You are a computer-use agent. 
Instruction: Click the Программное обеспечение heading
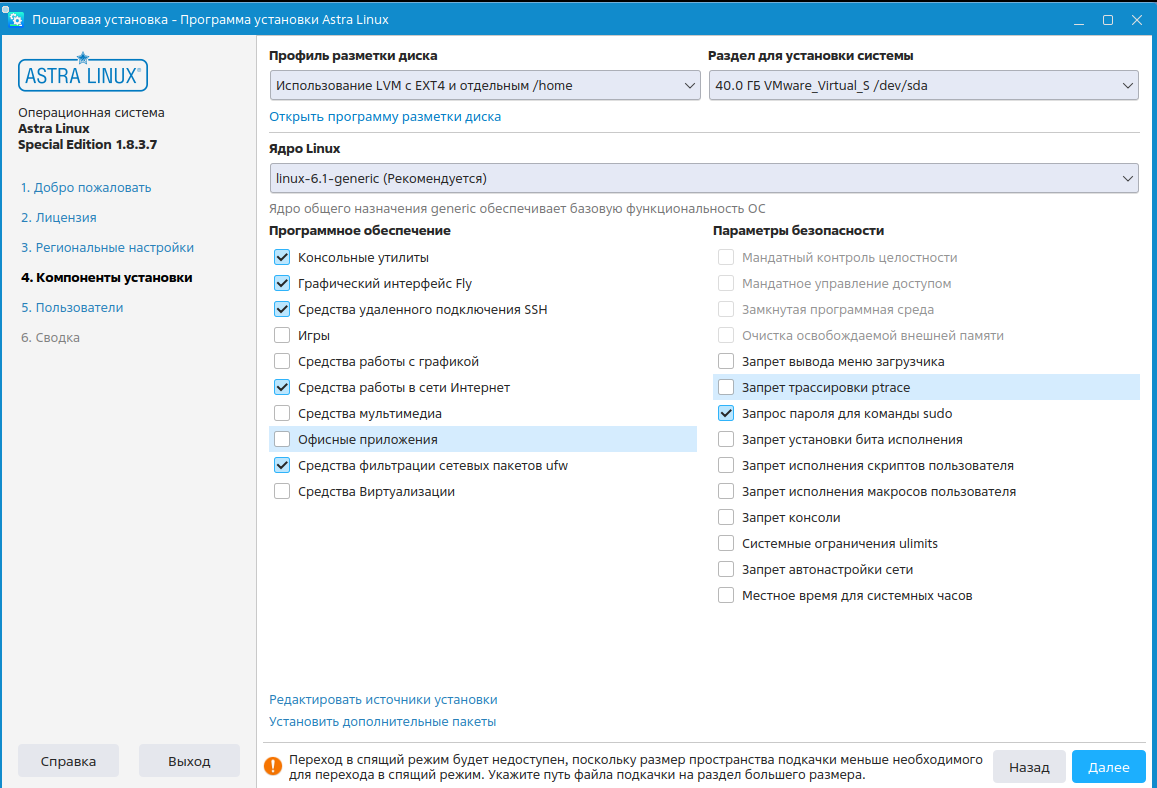pos(359,231)
